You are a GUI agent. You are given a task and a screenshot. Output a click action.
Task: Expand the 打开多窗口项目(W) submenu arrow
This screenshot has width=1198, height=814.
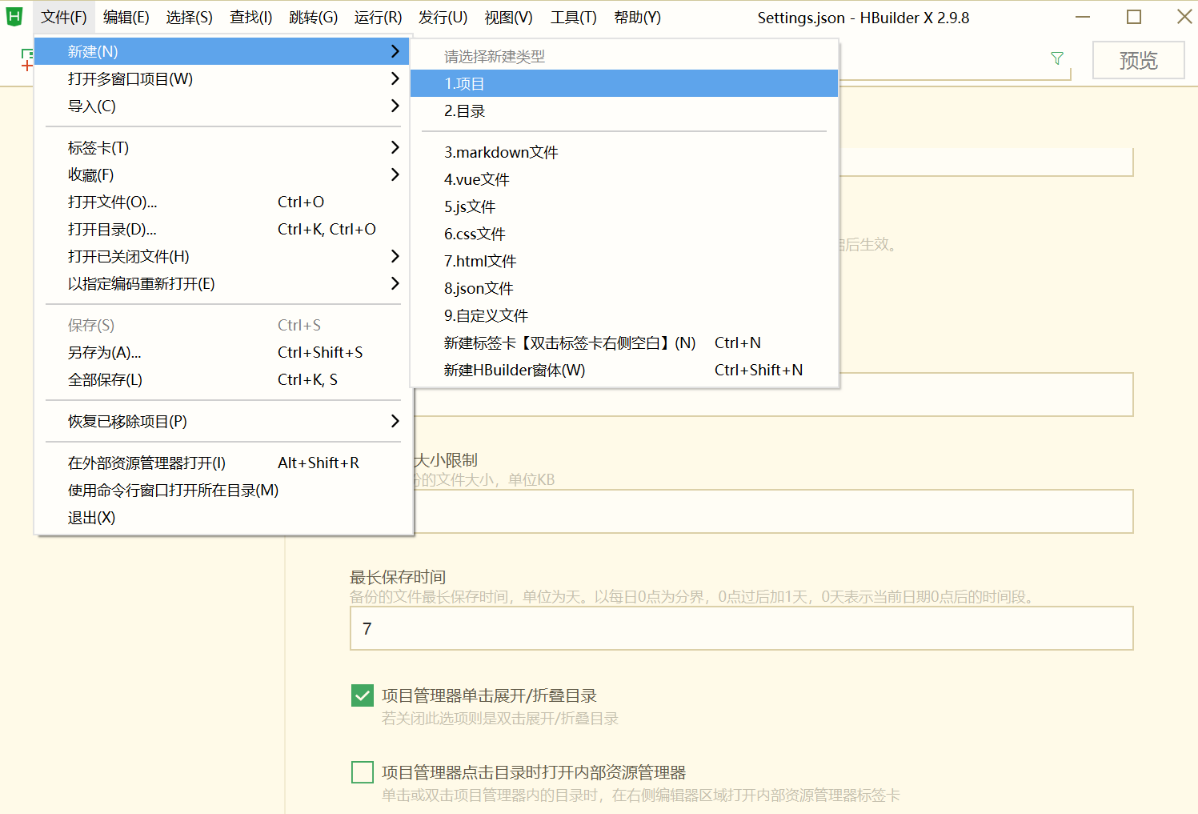point(394,79)
